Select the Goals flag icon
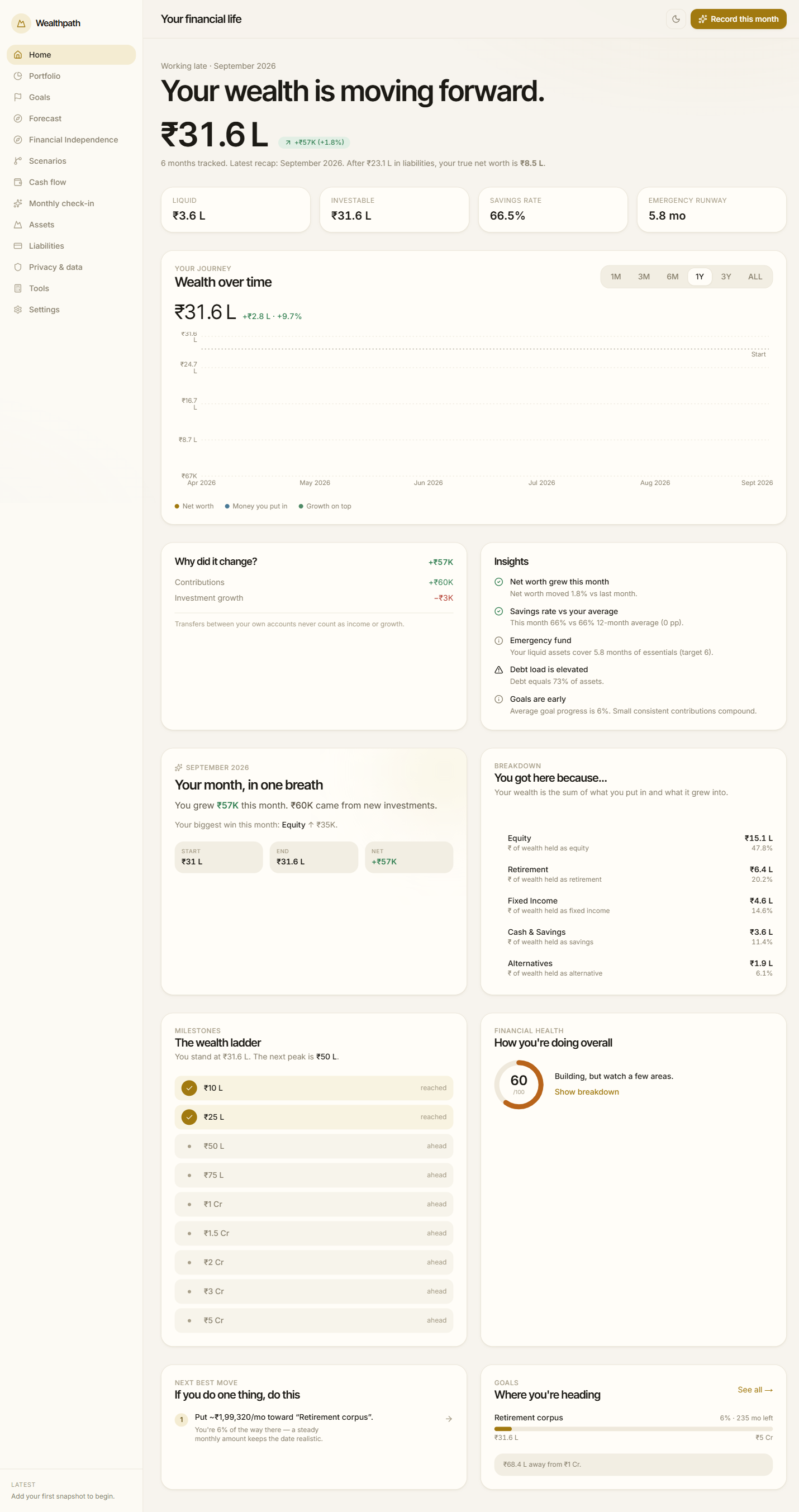 pos(18,97)
